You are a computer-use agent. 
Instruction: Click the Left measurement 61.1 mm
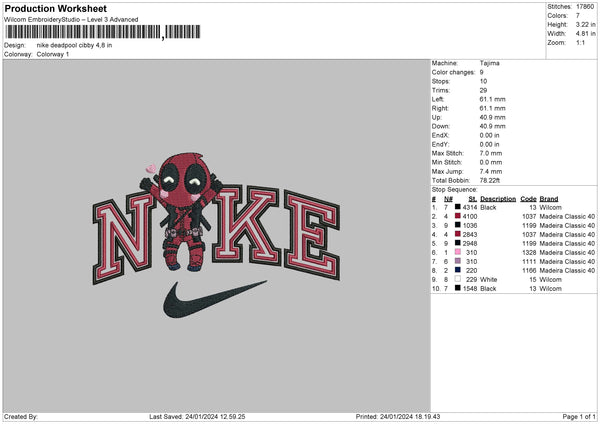pos(492,99)
